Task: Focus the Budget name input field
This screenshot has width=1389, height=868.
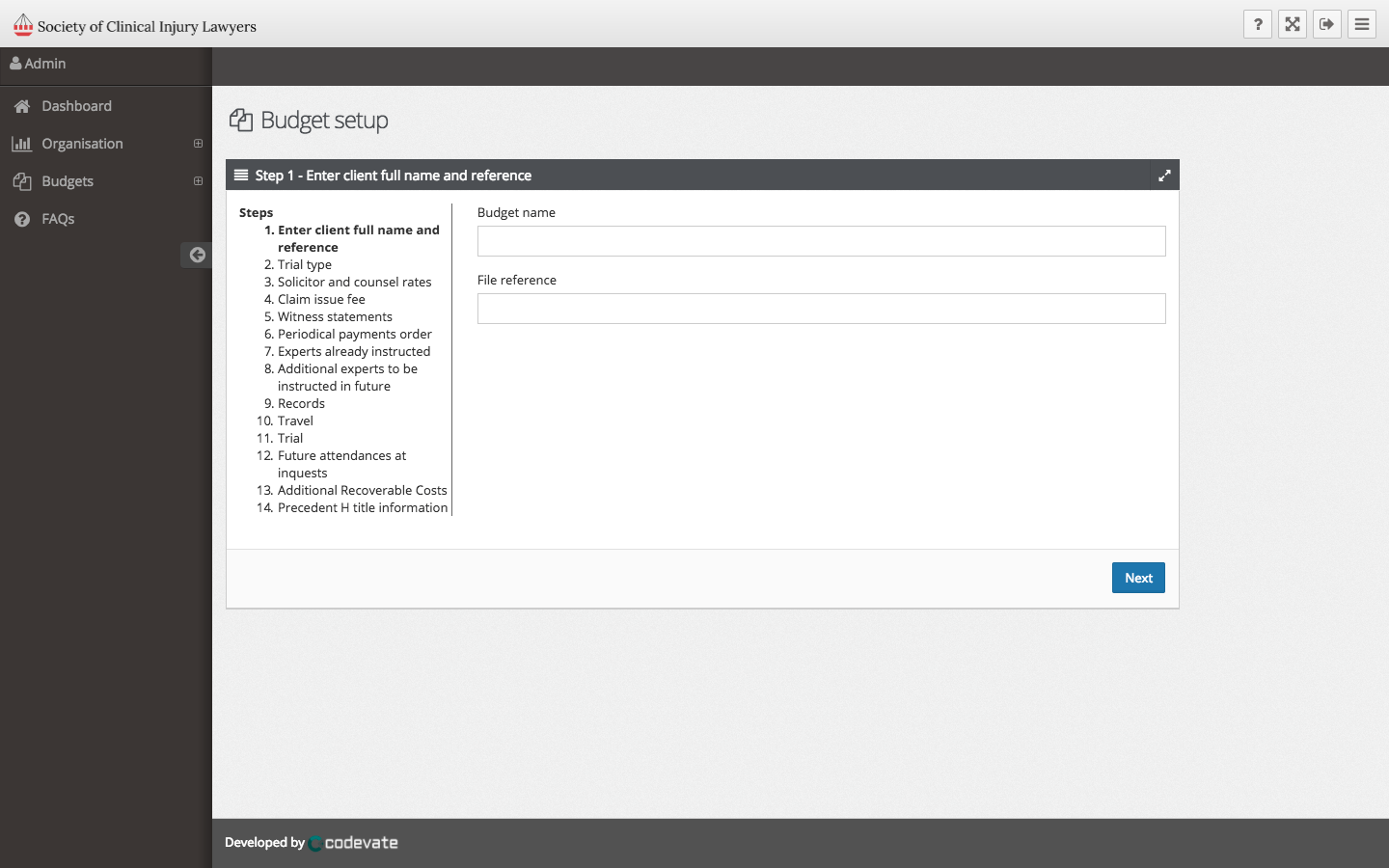Action: [x=822, y=241]
